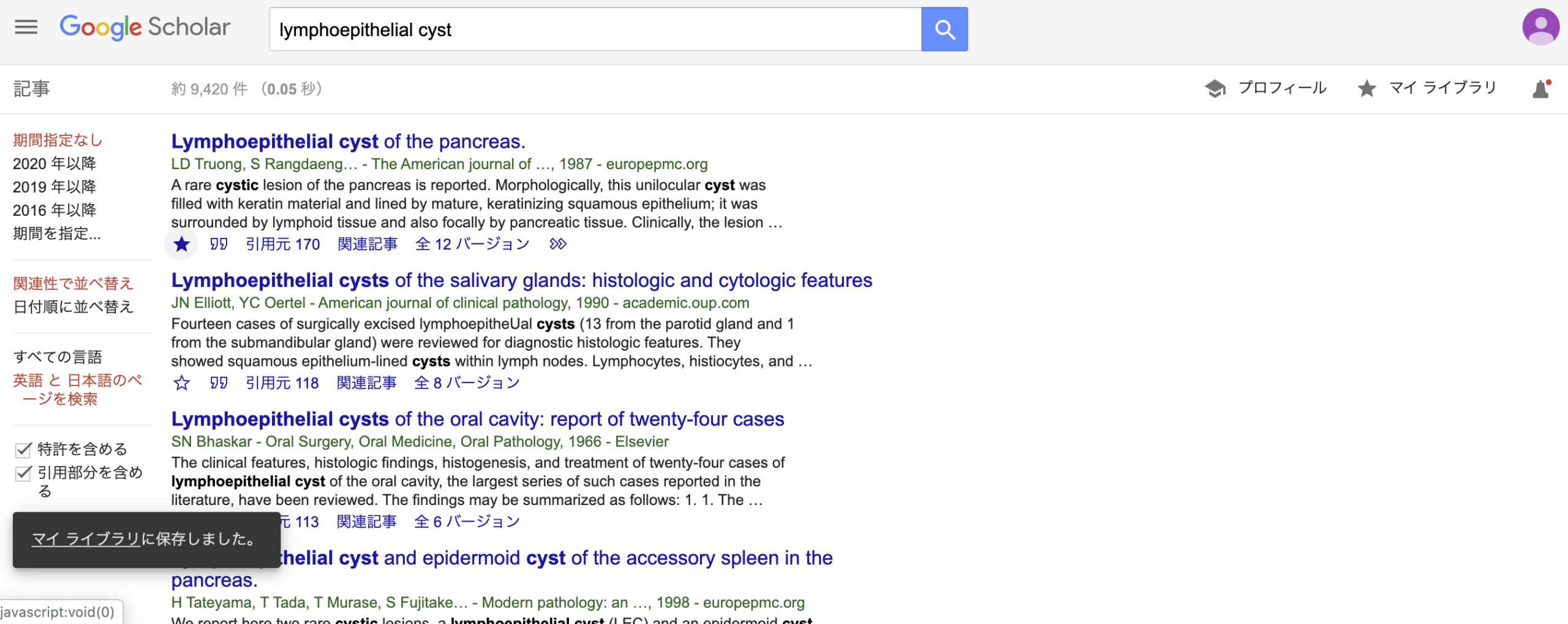Select 日付順に並べ替え sort option
This screenshot has height=624, width=1568.
click(73, 306)
